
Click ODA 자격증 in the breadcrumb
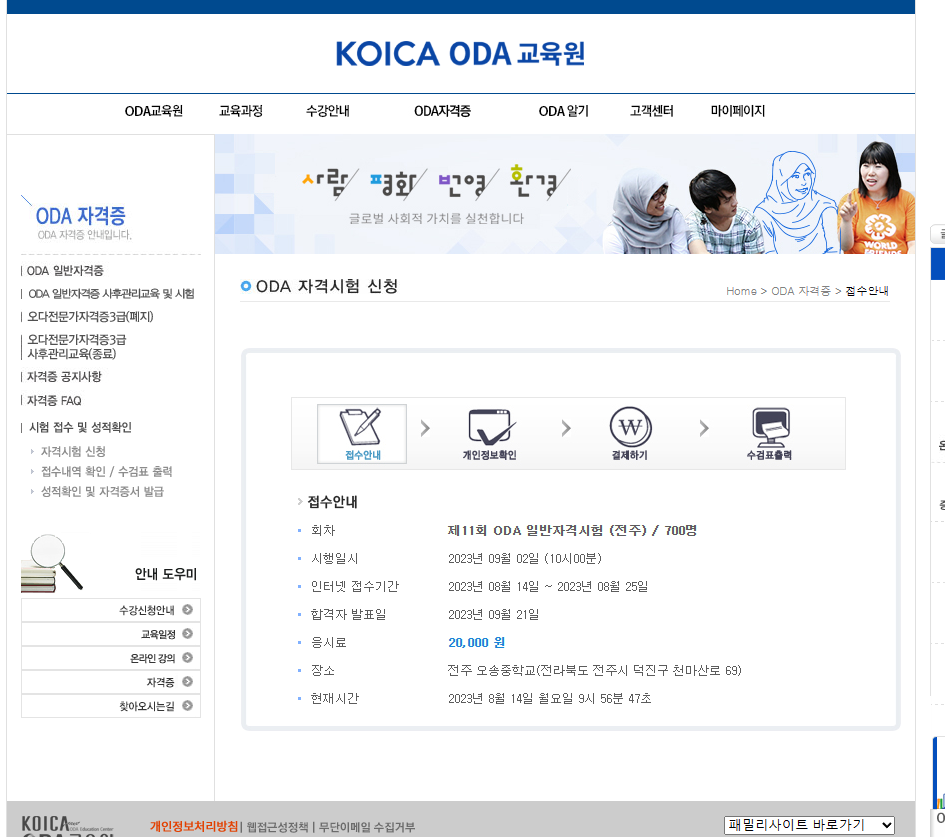pyautogui.click(x=800, y=291)
